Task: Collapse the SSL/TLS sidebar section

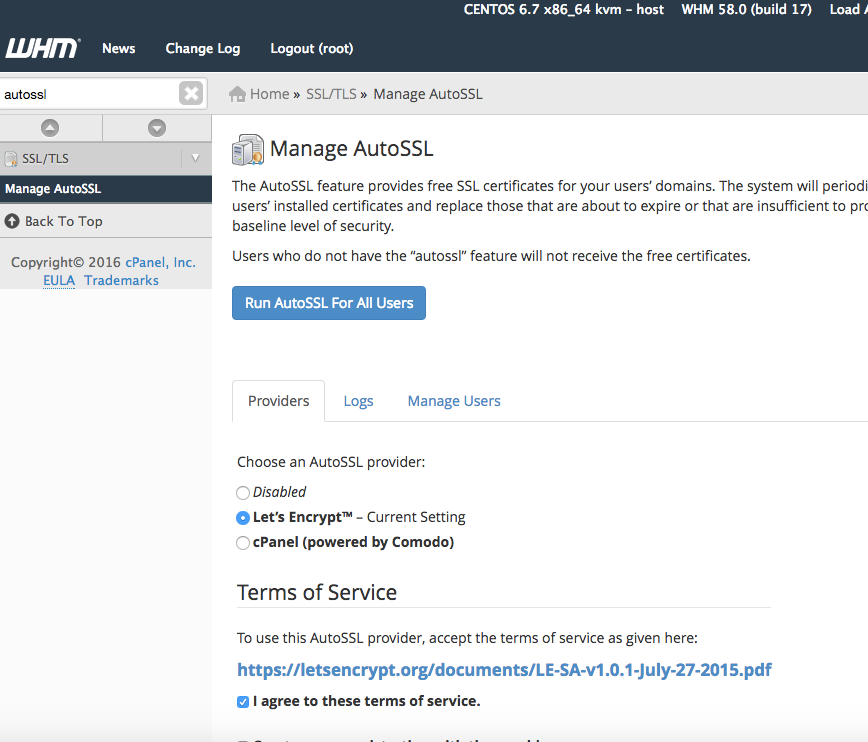Action: (x=195, y=158)
